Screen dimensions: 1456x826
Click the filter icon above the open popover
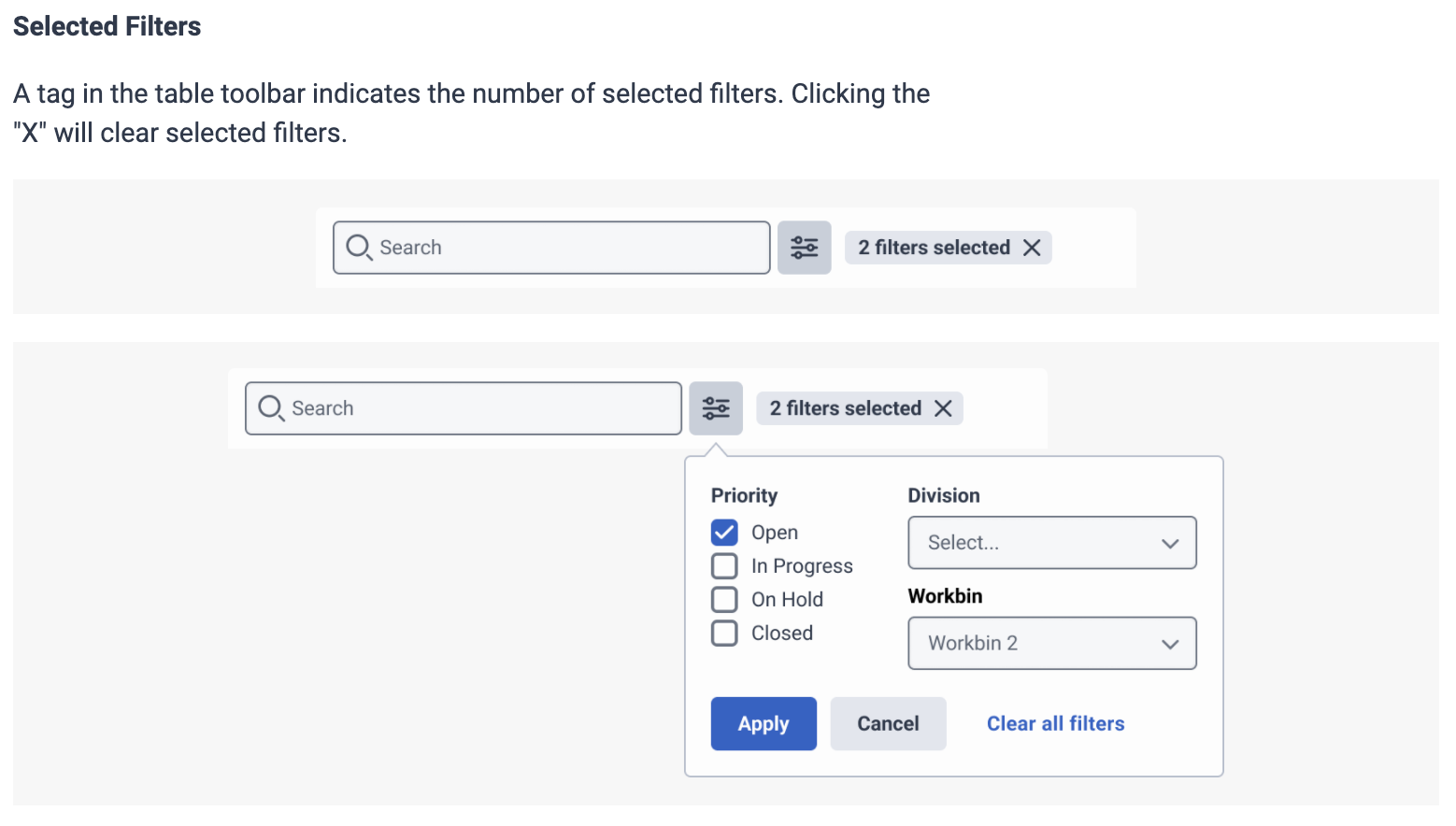coord(716,408)
